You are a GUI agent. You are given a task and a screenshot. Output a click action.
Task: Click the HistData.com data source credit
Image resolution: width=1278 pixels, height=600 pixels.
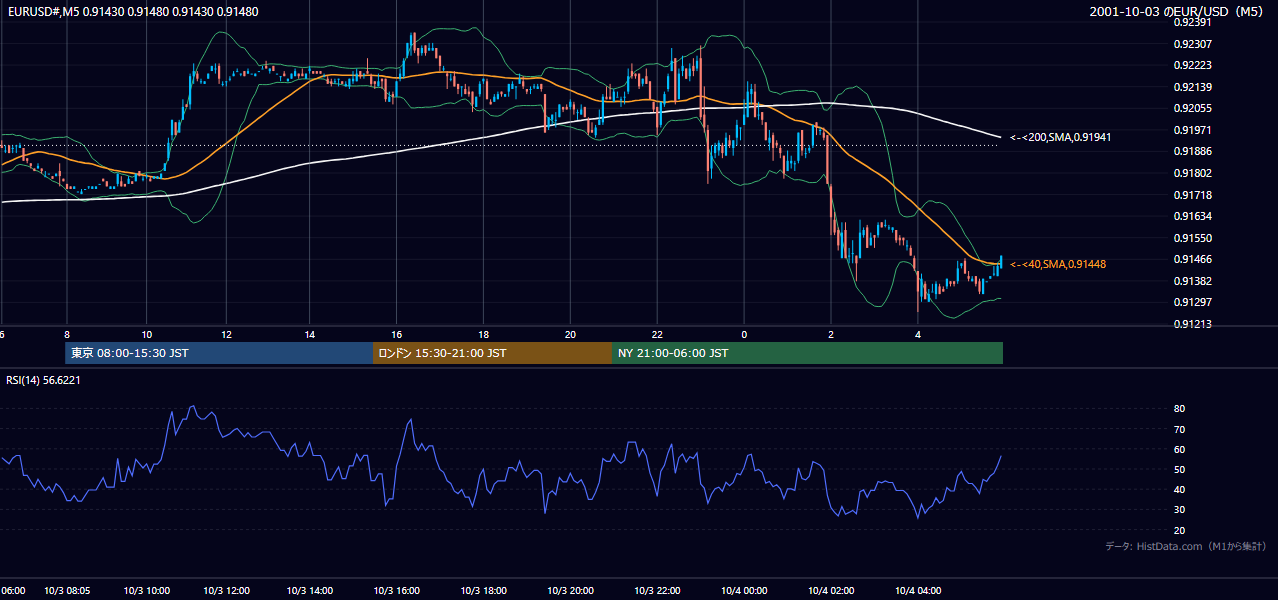pos(1186,546)
